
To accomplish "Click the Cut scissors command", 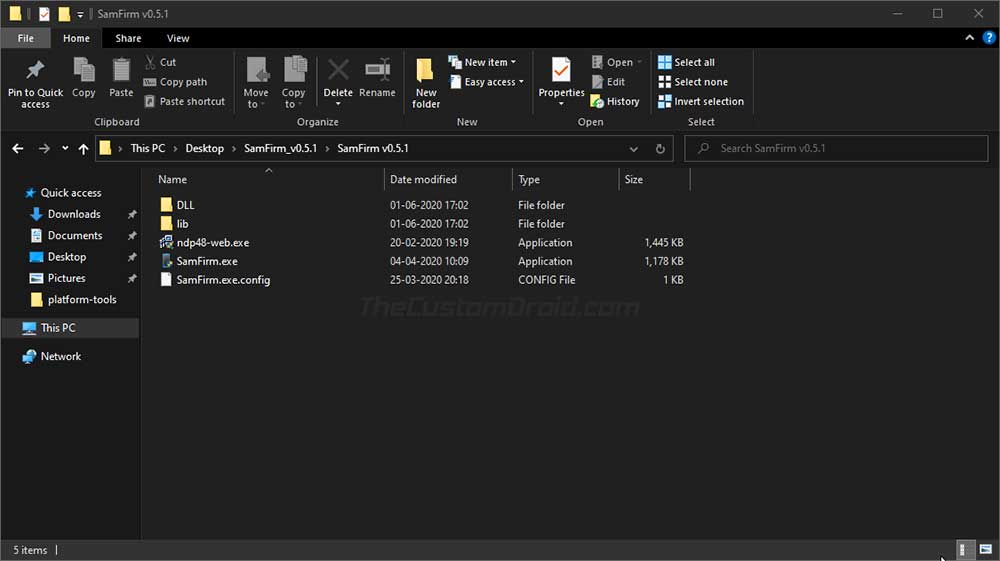I will pos(160,62).
